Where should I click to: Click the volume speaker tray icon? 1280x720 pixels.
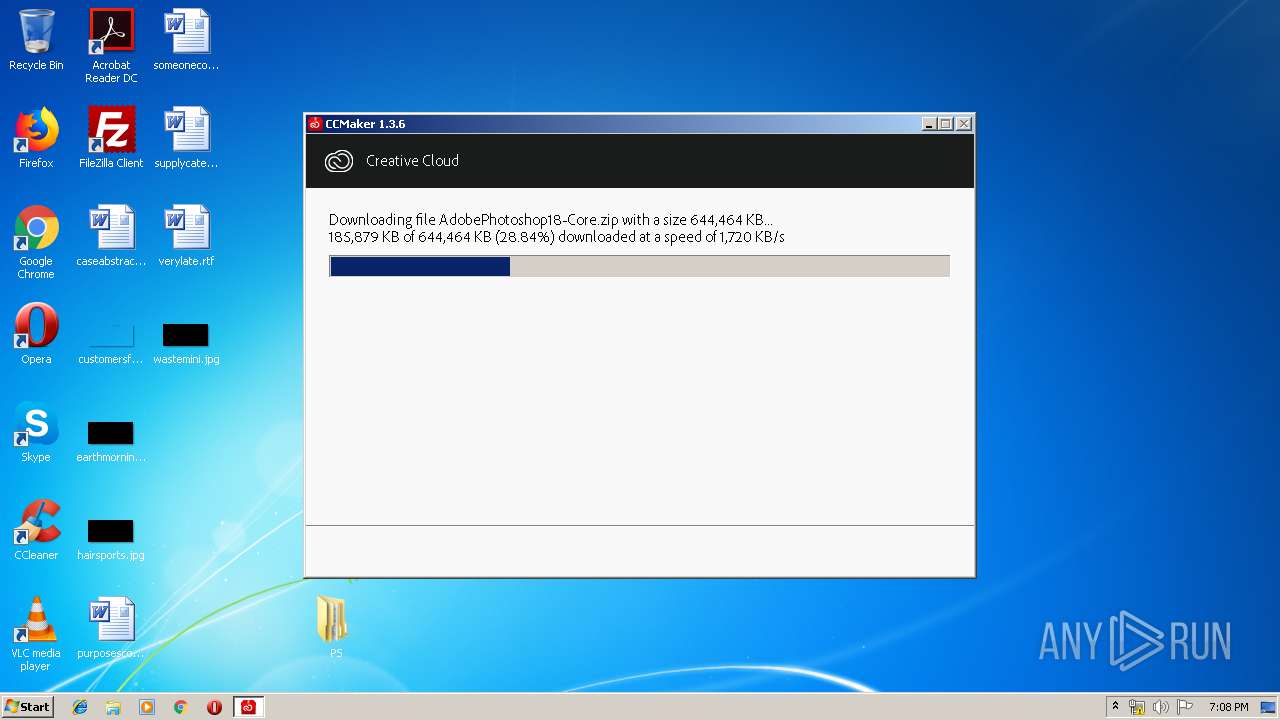(x=1160, y=707)
